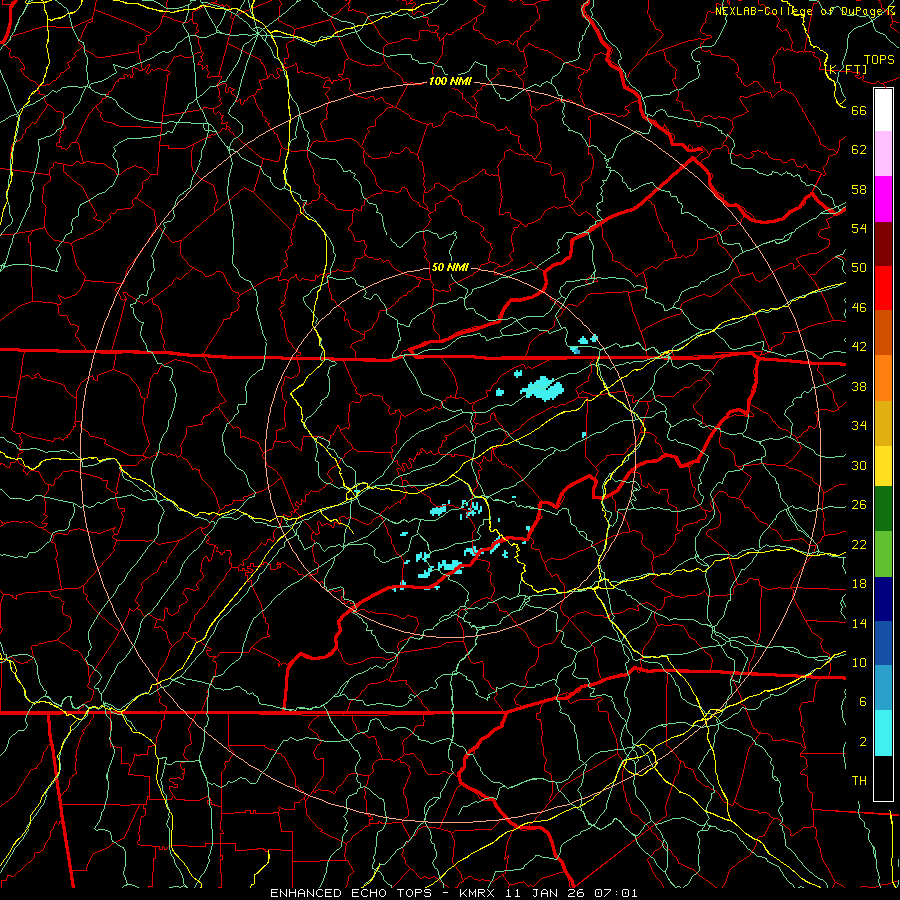Click the legend value 14
This screenshot has height=900, width=900.
click(859, 623)
